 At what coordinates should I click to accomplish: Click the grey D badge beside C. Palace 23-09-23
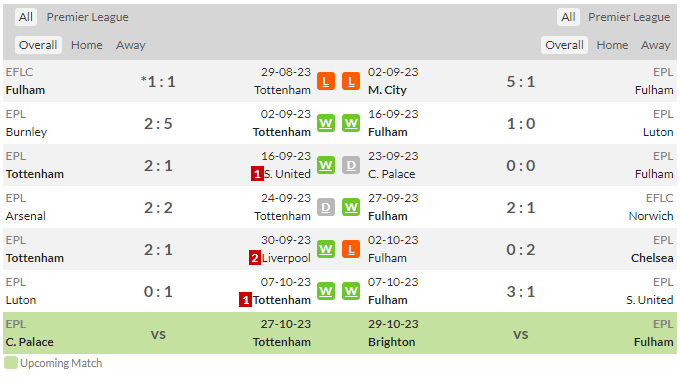pyautogui.click(x=351, y=165)
